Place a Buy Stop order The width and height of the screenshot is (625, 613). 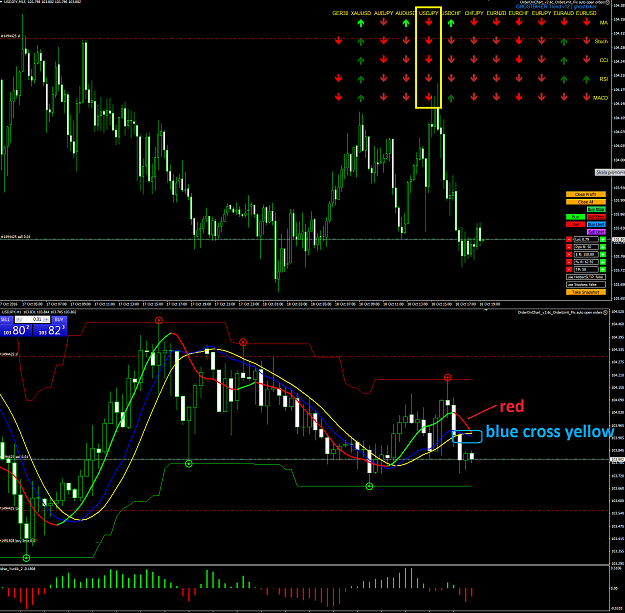tap(596, 209)
